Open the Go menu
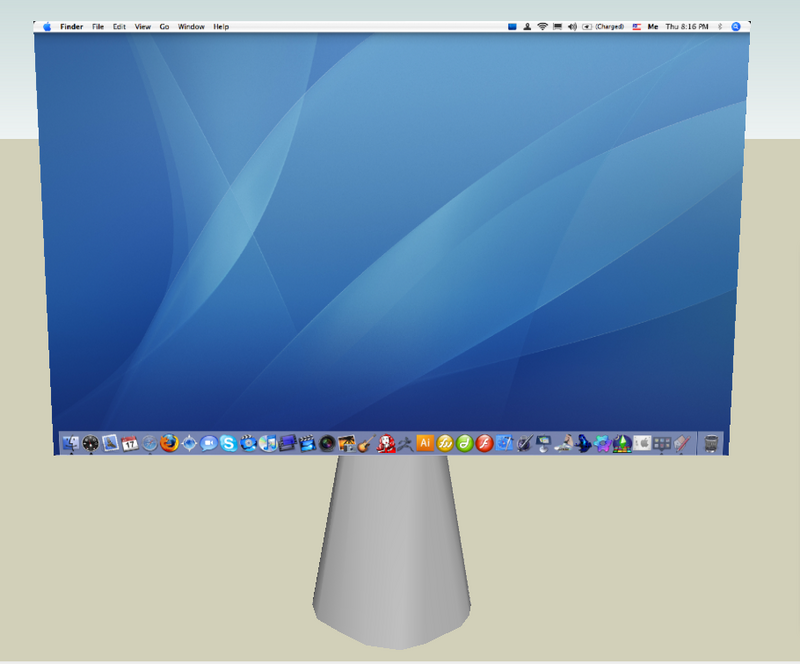Image resolution: width=800 pixels, height=664 pixels. click(x=164, y=27)
